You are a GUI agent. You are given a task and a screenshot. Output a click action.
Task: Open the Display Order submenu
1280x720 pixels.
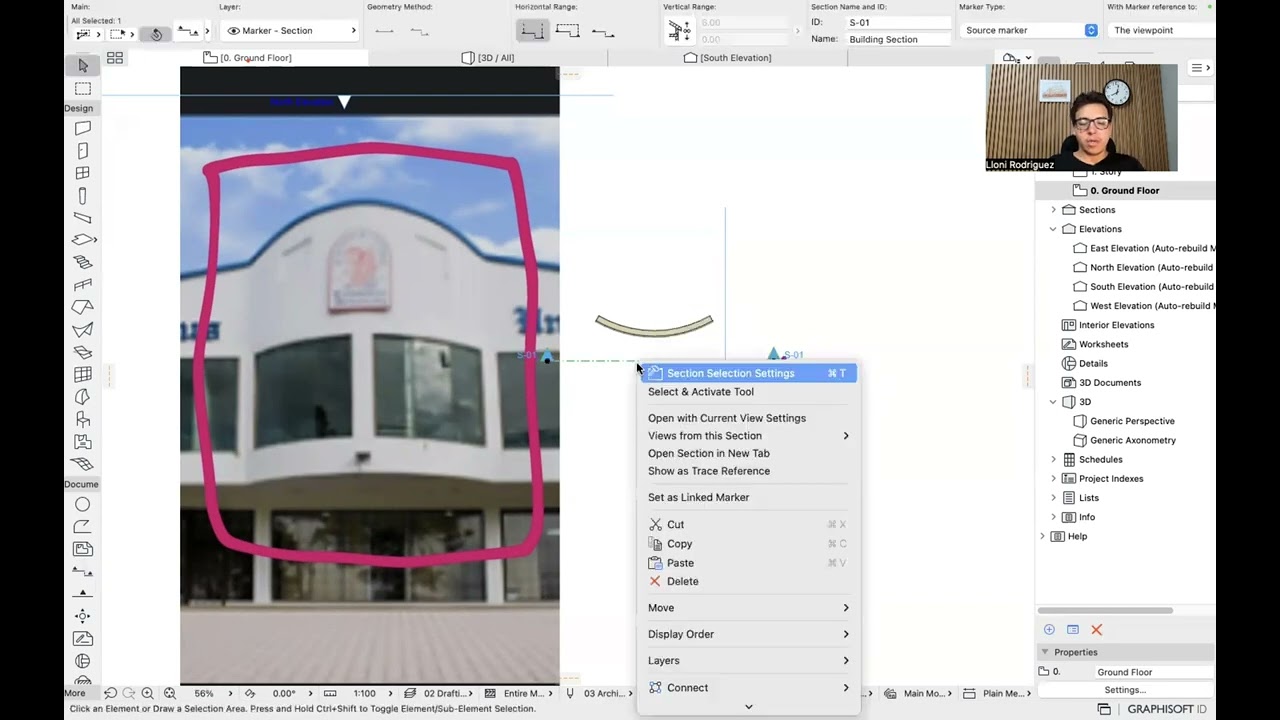coord(748,634)
